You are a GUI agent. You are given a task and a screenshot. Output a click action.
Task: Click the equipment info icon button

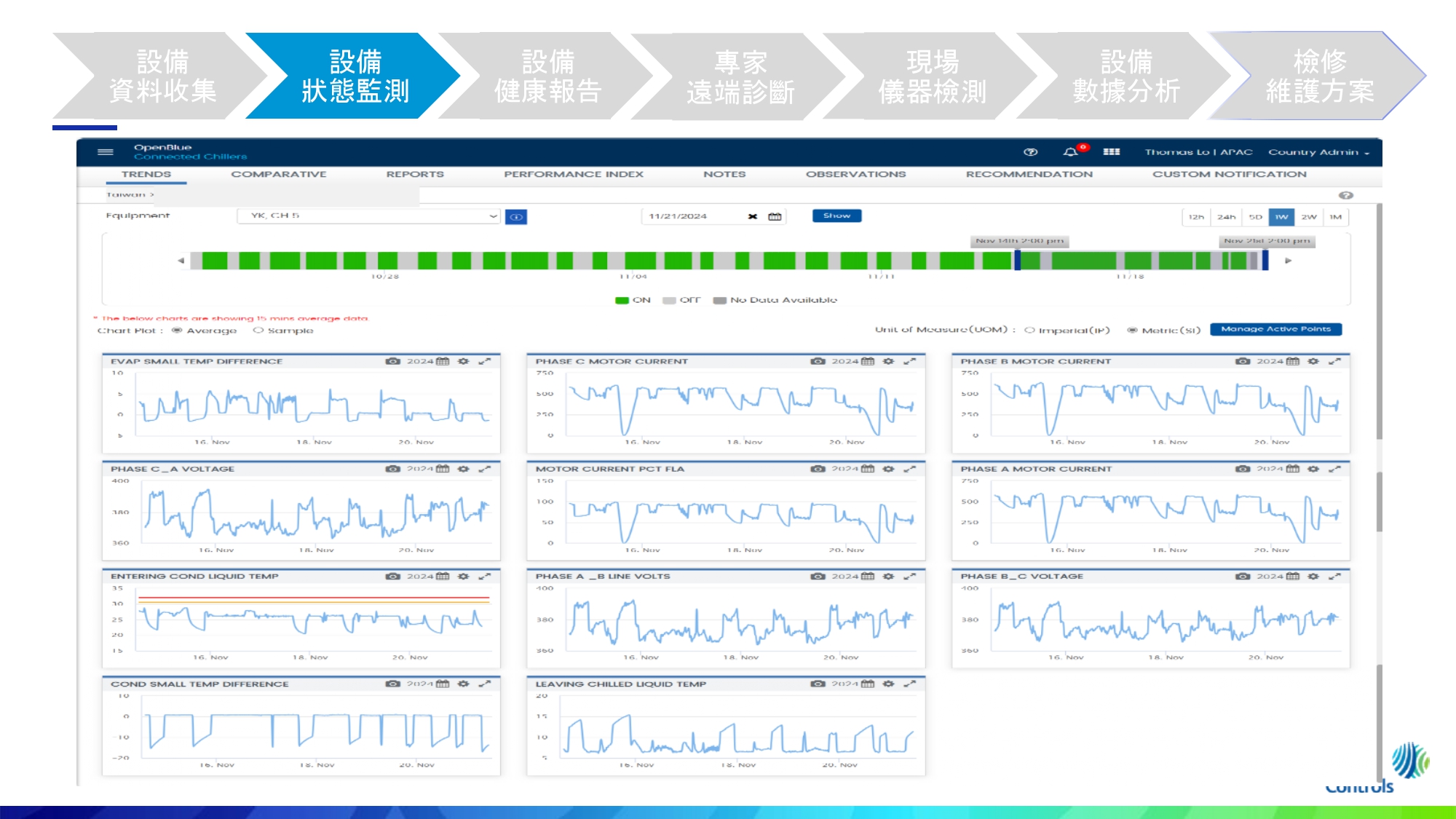(x=516, y=217)
